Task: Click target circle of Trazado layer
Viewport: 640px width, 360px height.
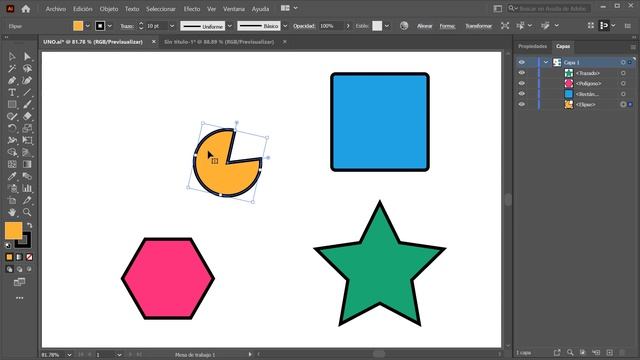Action: (623, 73)
